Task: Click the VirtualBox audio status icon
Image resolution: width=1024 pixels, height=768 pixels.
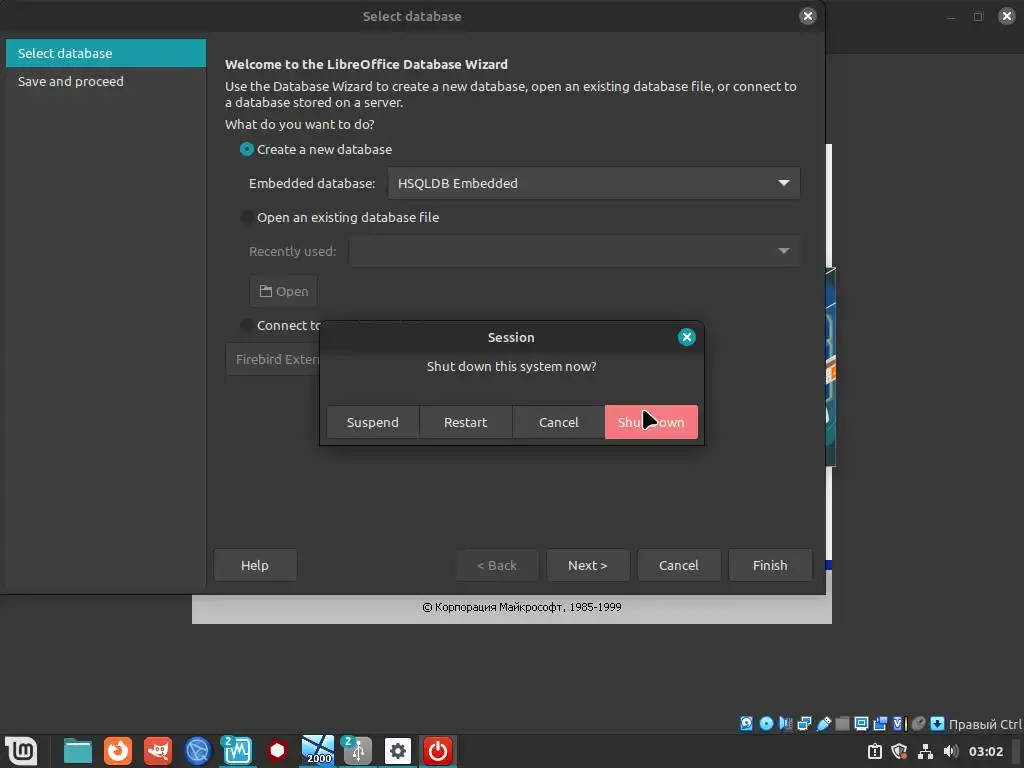Action: [786, 724]
